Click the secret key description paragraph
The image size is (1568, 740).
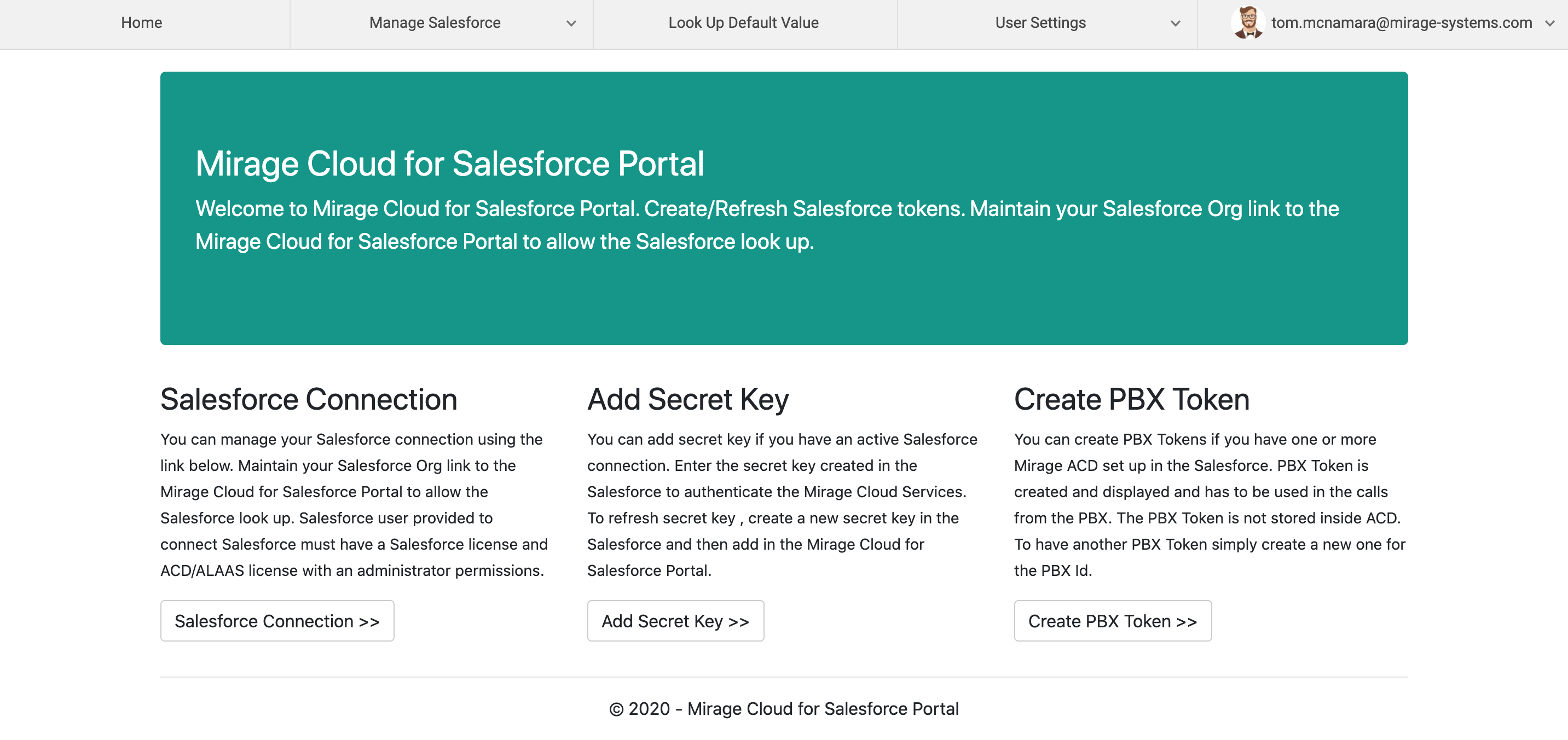782,505
